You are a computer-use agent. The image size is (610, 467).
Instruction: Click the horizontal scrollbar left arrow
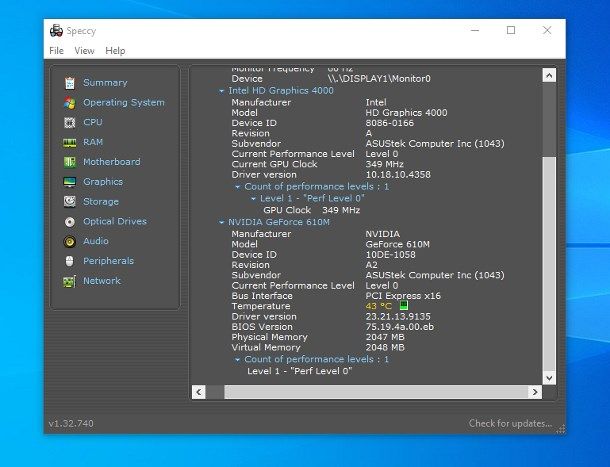tap(199, 392)
